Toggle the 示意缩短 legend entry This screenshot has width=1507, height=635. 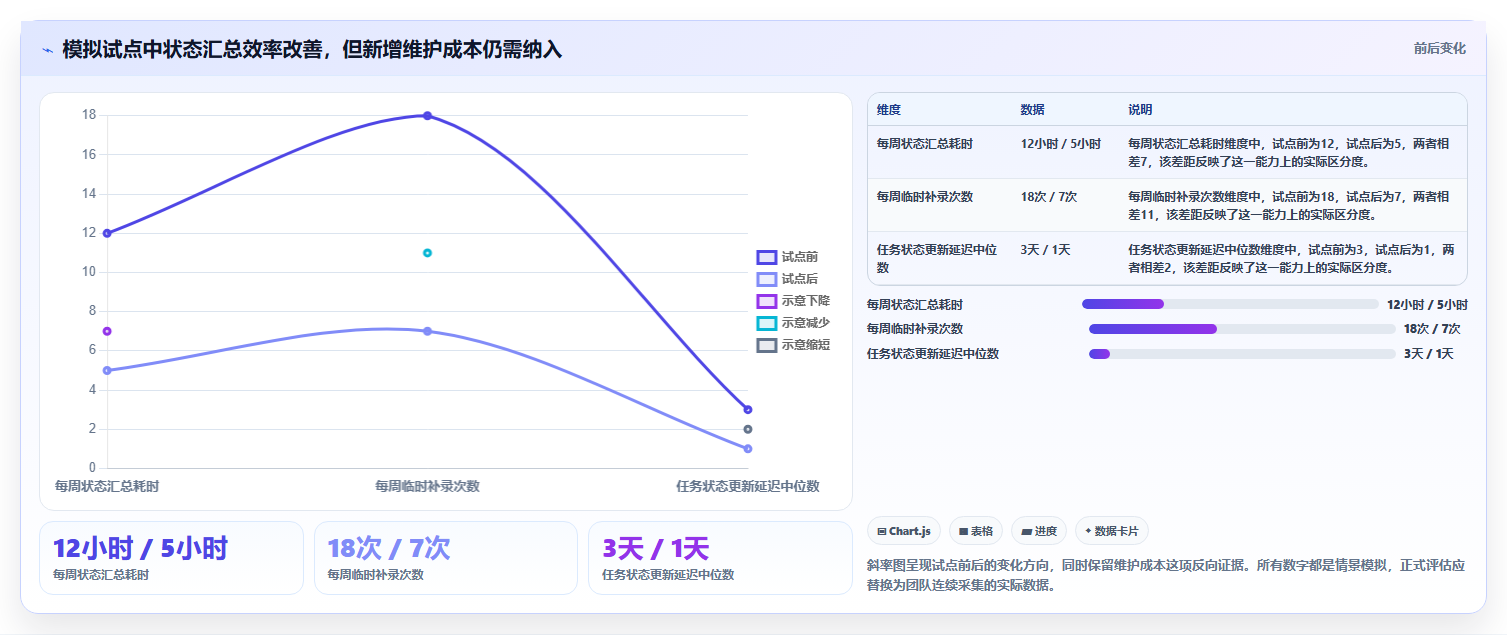[793, 345]
